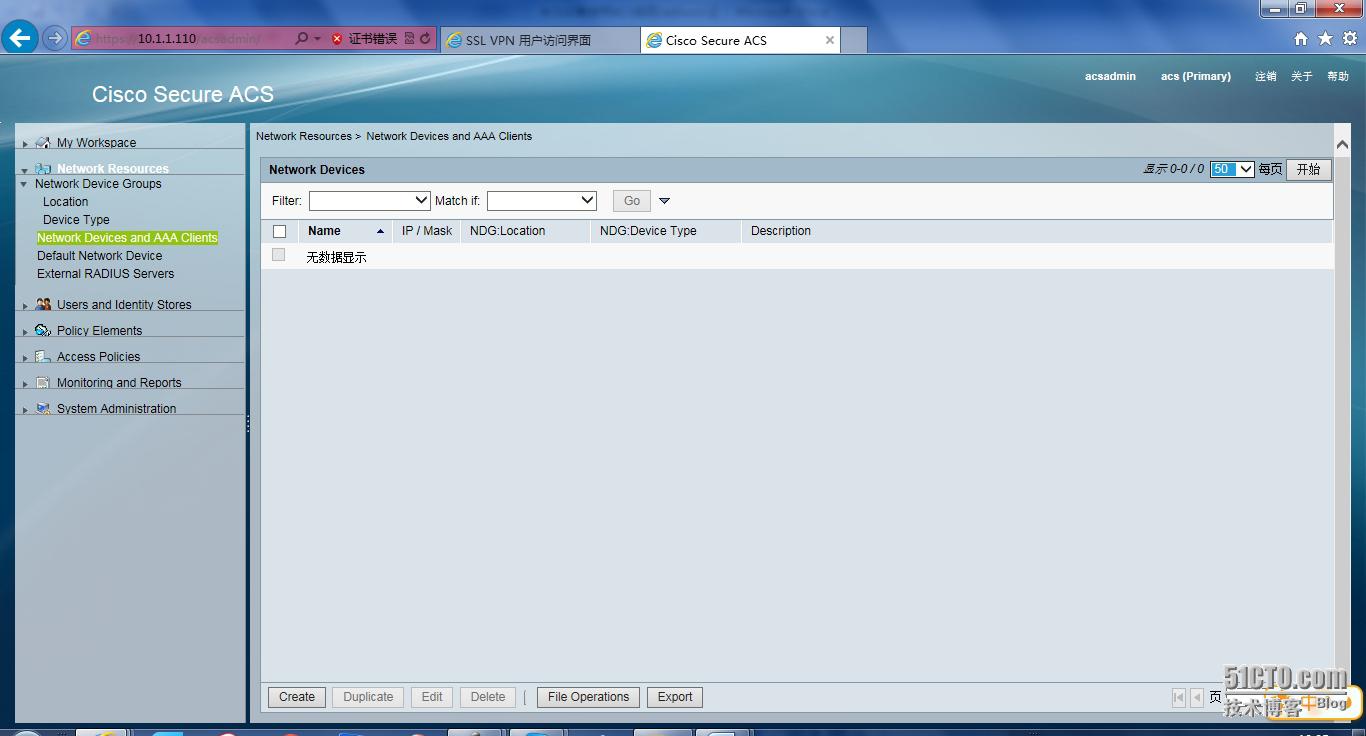Click the 帮助 help link
1366x736 pixels.
tap(1338, 76)
